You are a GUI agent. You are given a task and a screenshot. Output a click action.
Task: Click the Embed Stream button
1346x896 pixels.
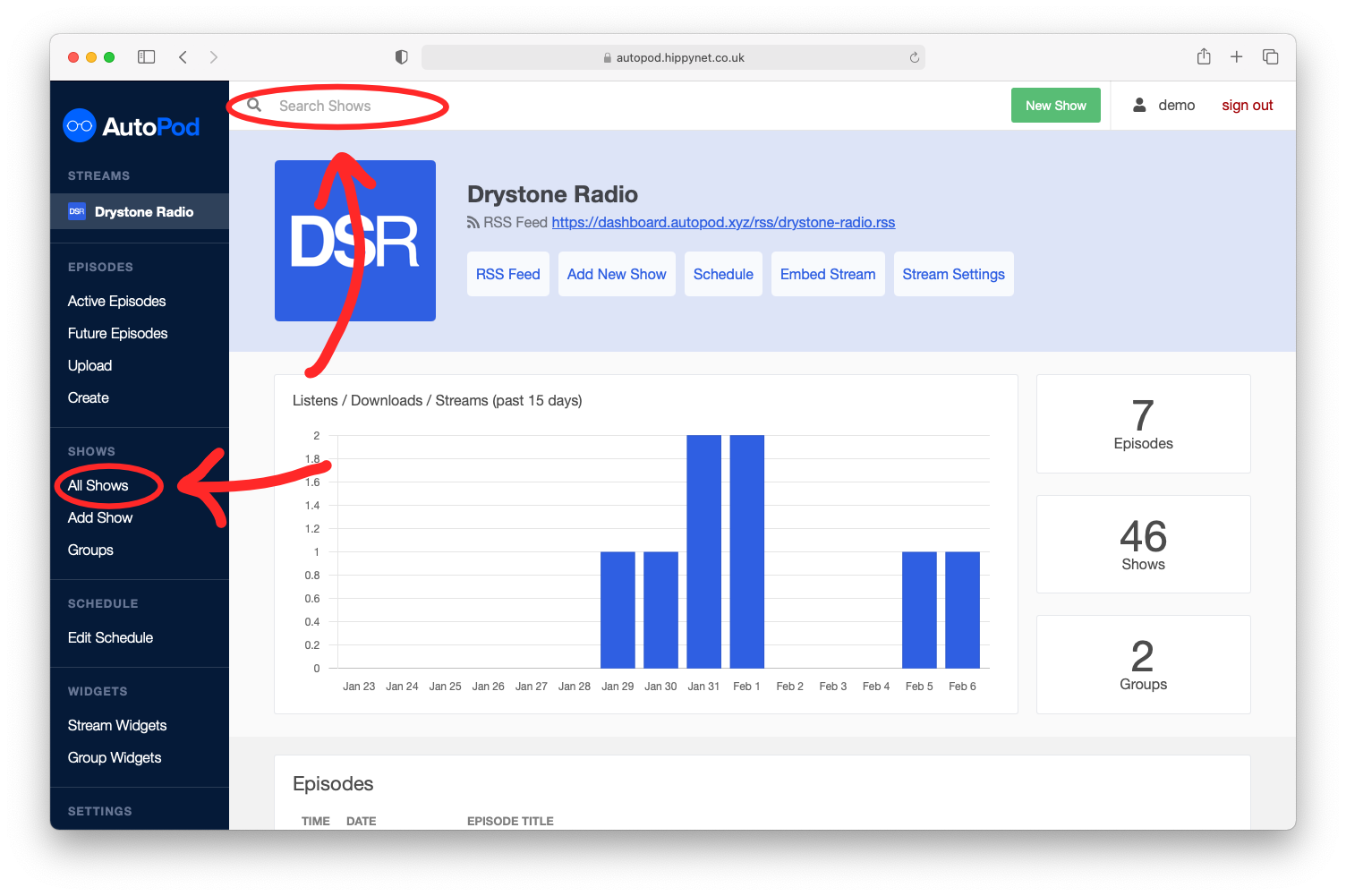[x=828, y=274]
